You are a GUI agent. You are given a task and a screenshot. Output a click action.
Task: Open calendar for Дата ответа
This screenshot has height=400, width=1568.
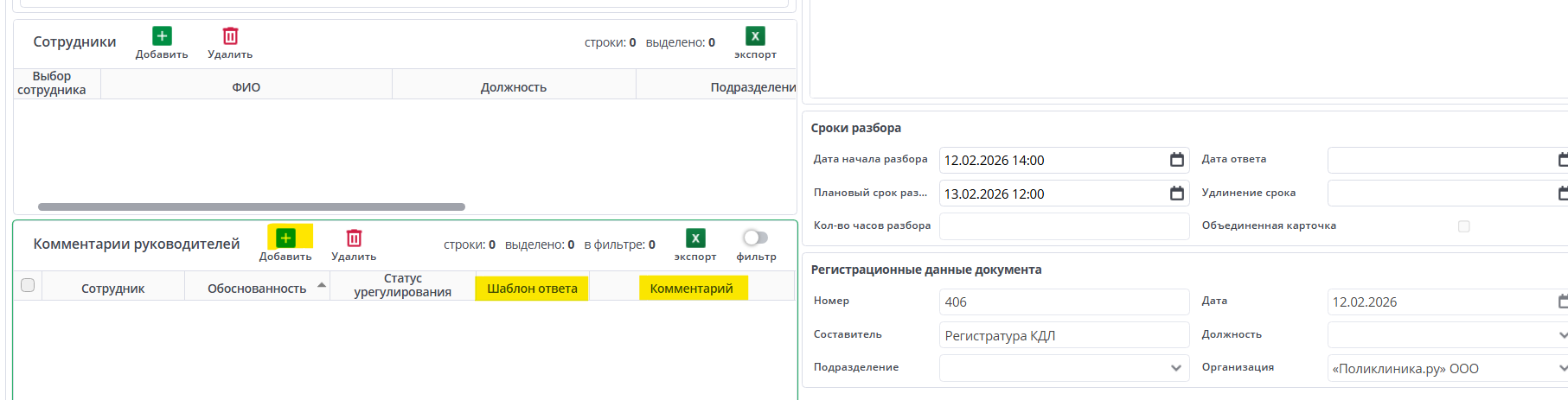(1562, 160)
